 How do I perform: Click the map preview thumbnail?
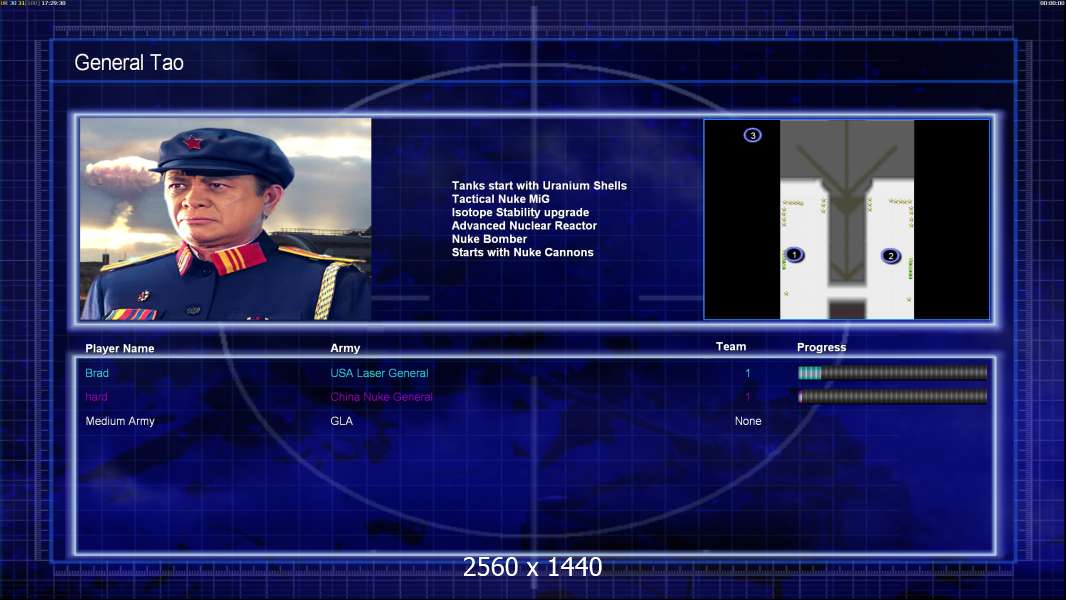point(846,219)
